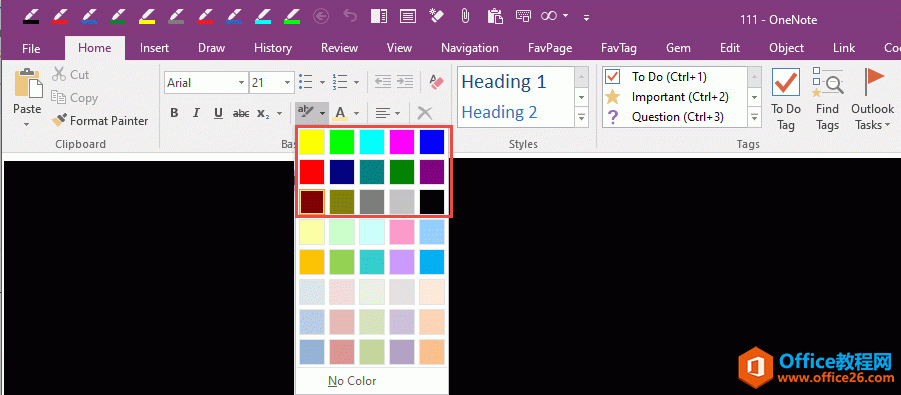
Task: Open the font color dropdown arrow
Action: coord(356,113)
